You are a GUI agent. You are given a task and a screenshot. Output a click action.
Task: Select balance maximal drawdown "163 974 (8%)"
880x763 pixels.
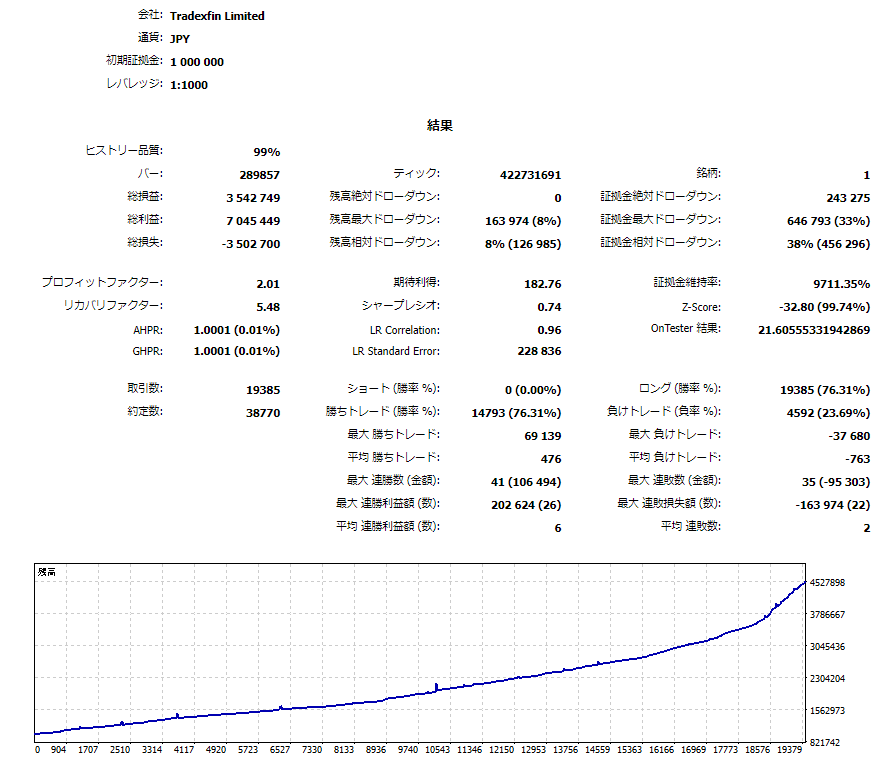coord(523,221)
